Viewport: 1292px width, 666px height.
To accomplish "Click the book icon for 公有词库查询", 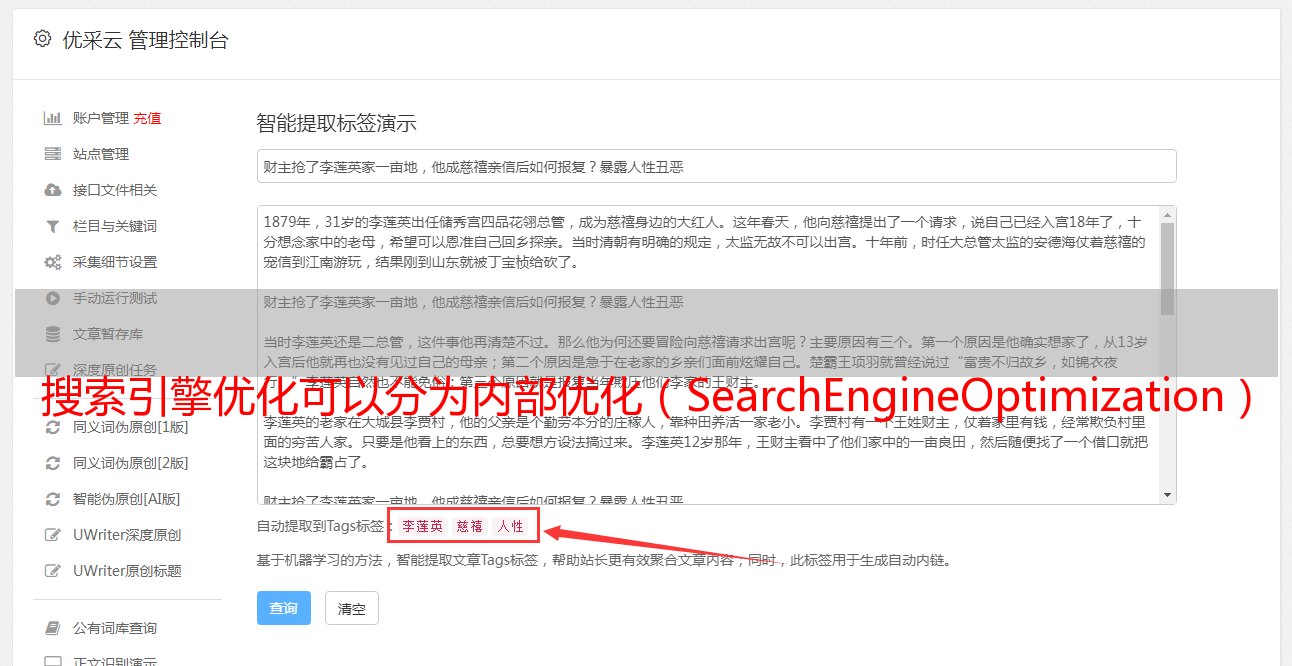I will (53, 628).
